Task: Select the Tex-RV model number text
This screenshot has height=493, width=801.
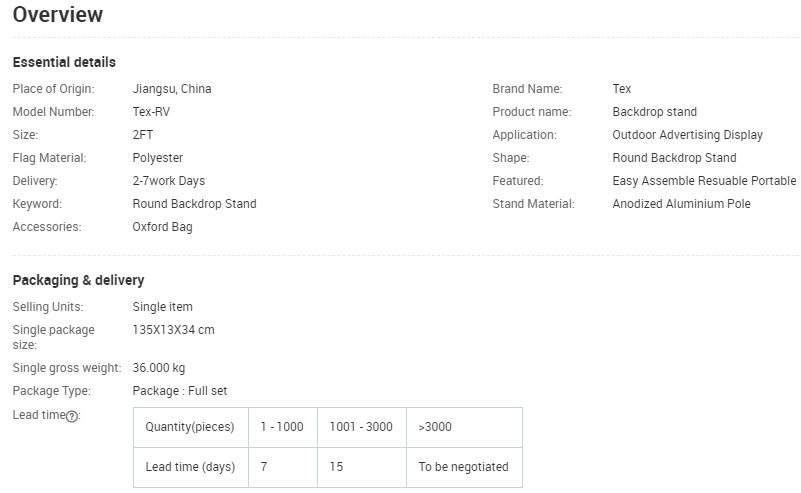Action: [151, 112]
